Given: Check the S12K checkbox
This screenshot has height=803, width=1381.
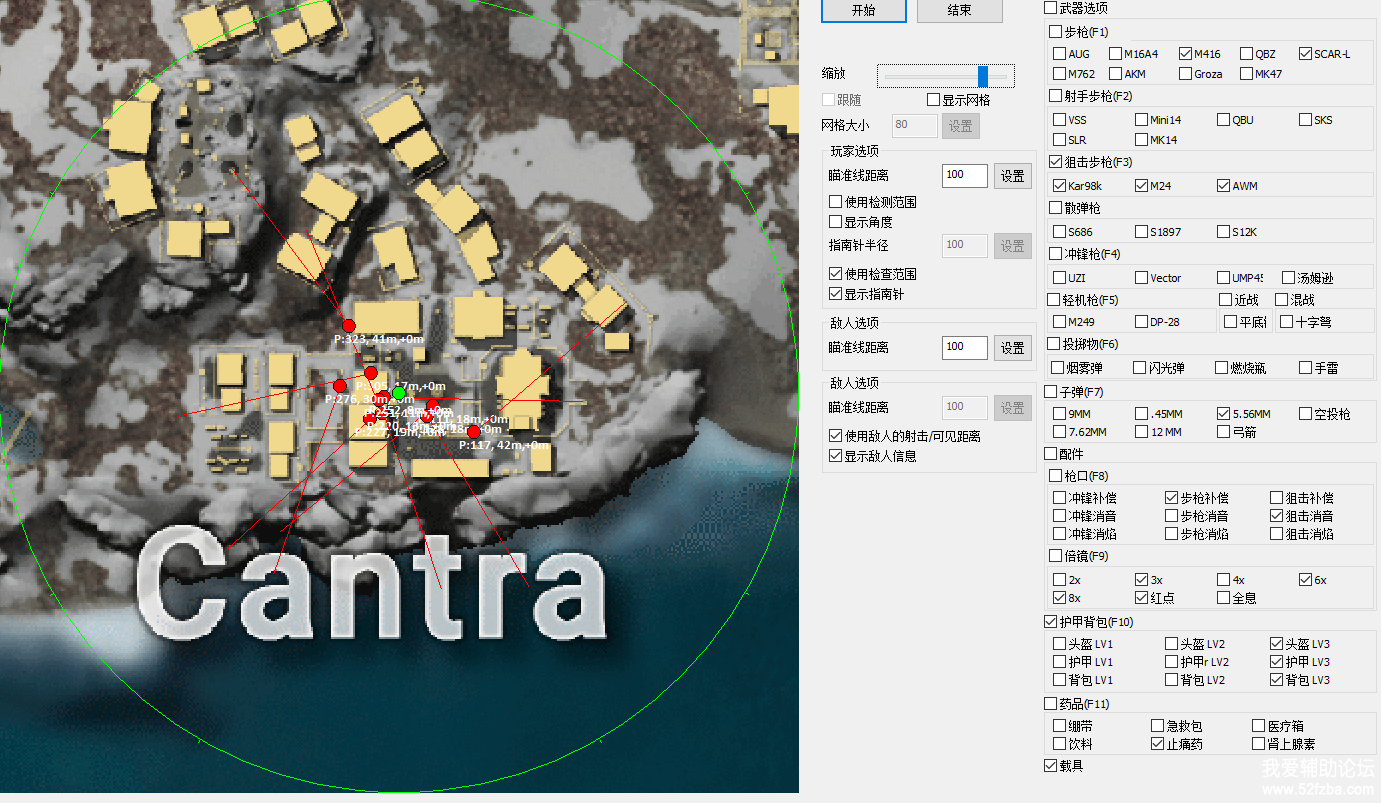Looking at the screenshot, I should tap(1223, 232).
